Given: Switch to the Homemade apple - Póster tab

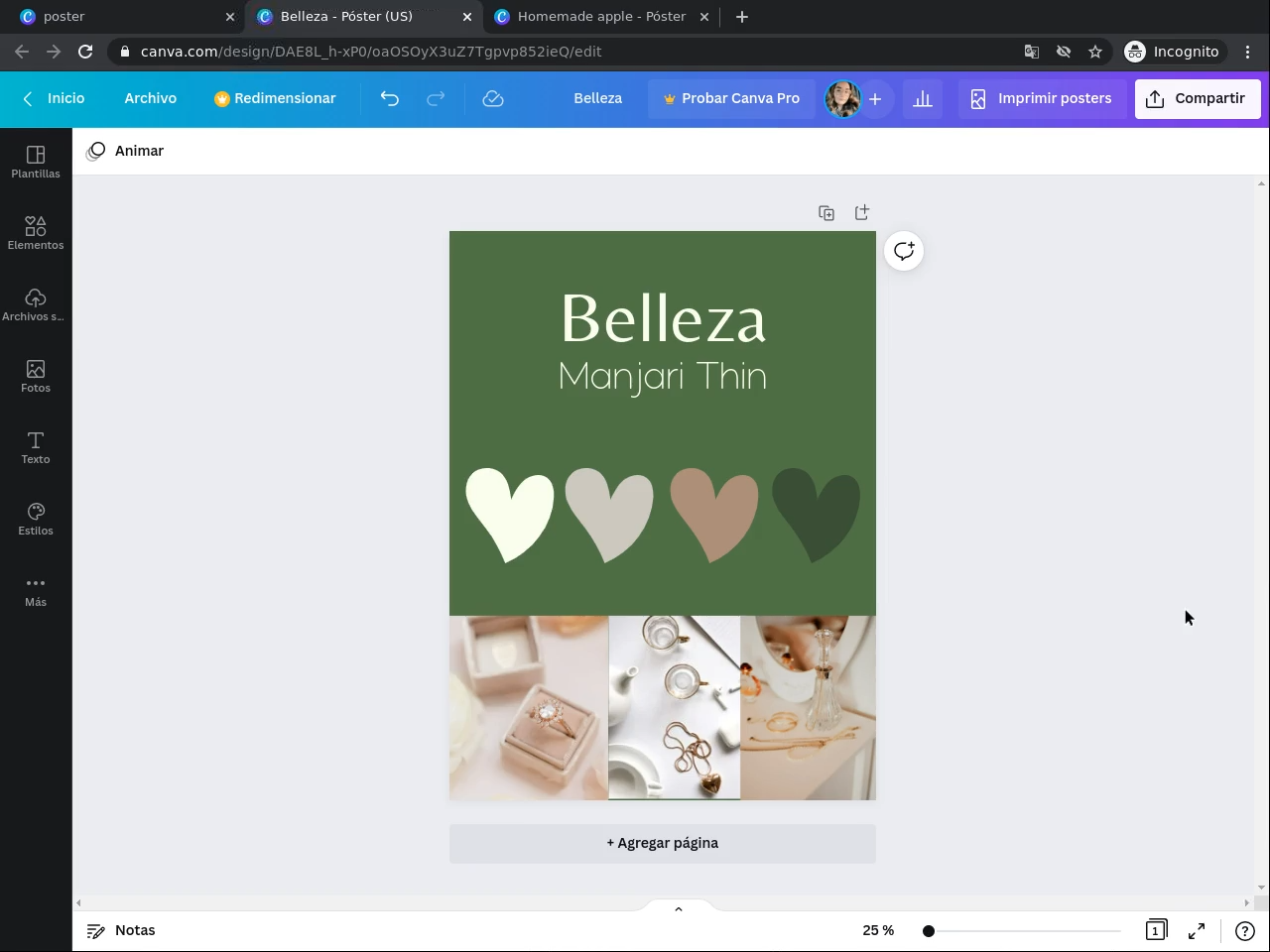Looking at the screenshot, I should [601, 17].
